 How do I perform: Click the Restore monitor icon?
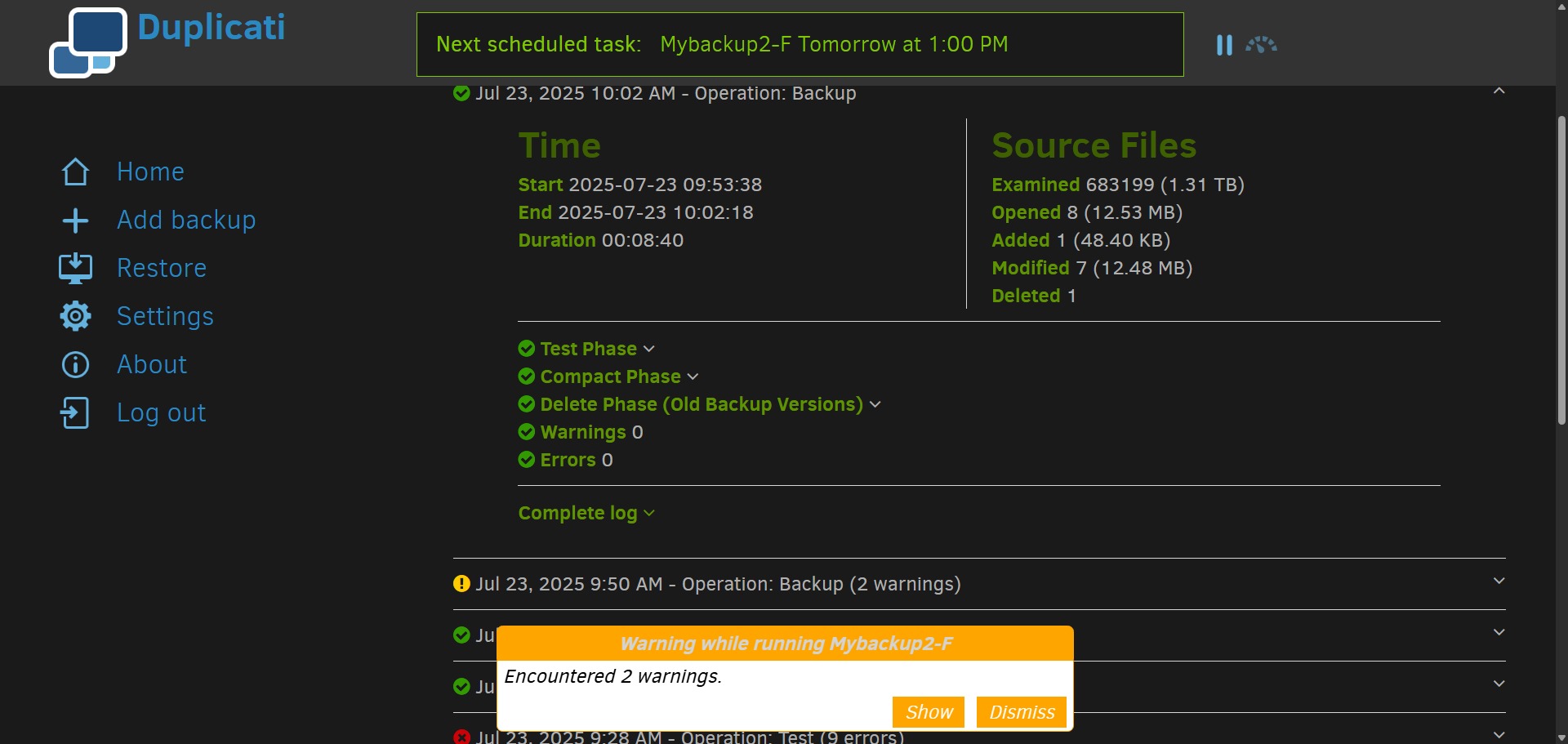coord(76,268)
